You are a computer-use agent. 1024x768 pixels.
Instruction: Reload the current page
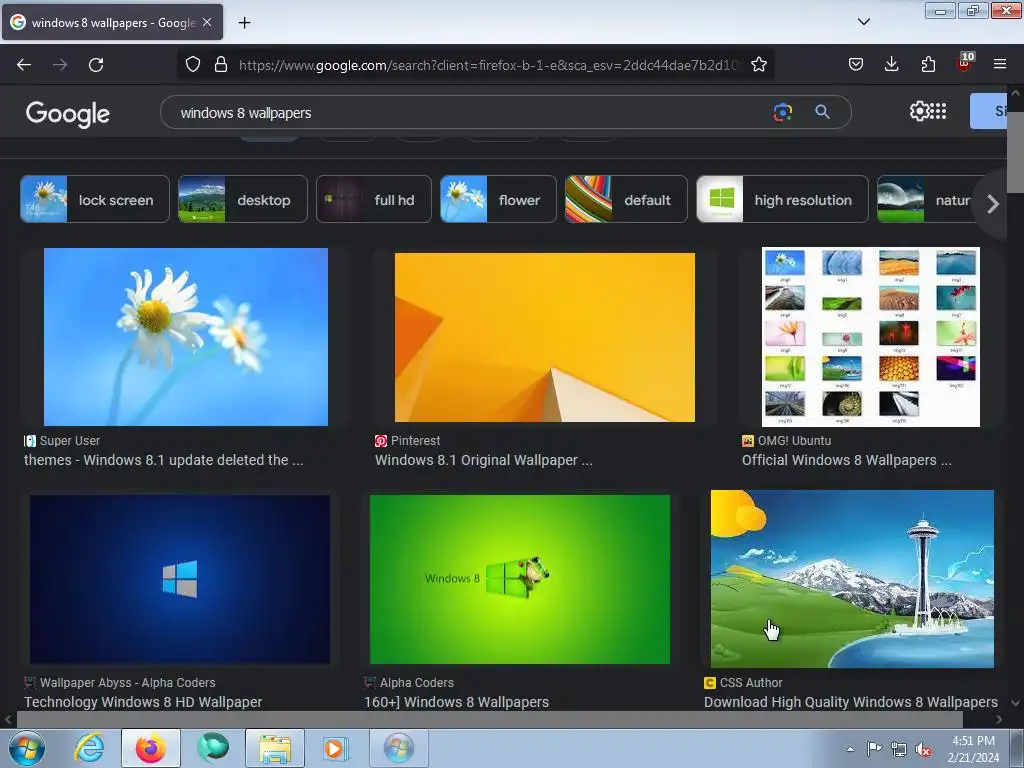tap(96, 65)
